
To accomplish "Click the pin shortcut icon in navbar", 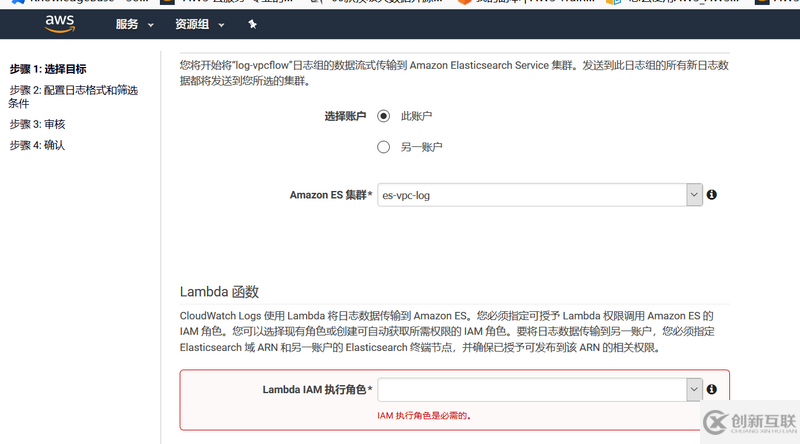I will [x=252, y=24].
